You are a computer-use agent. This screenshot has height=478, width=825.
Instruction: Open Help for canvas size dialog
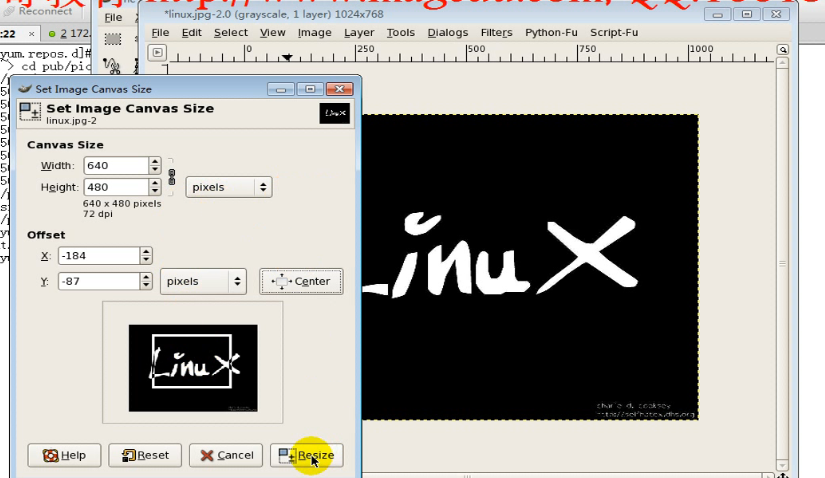[x=64, y=455]
